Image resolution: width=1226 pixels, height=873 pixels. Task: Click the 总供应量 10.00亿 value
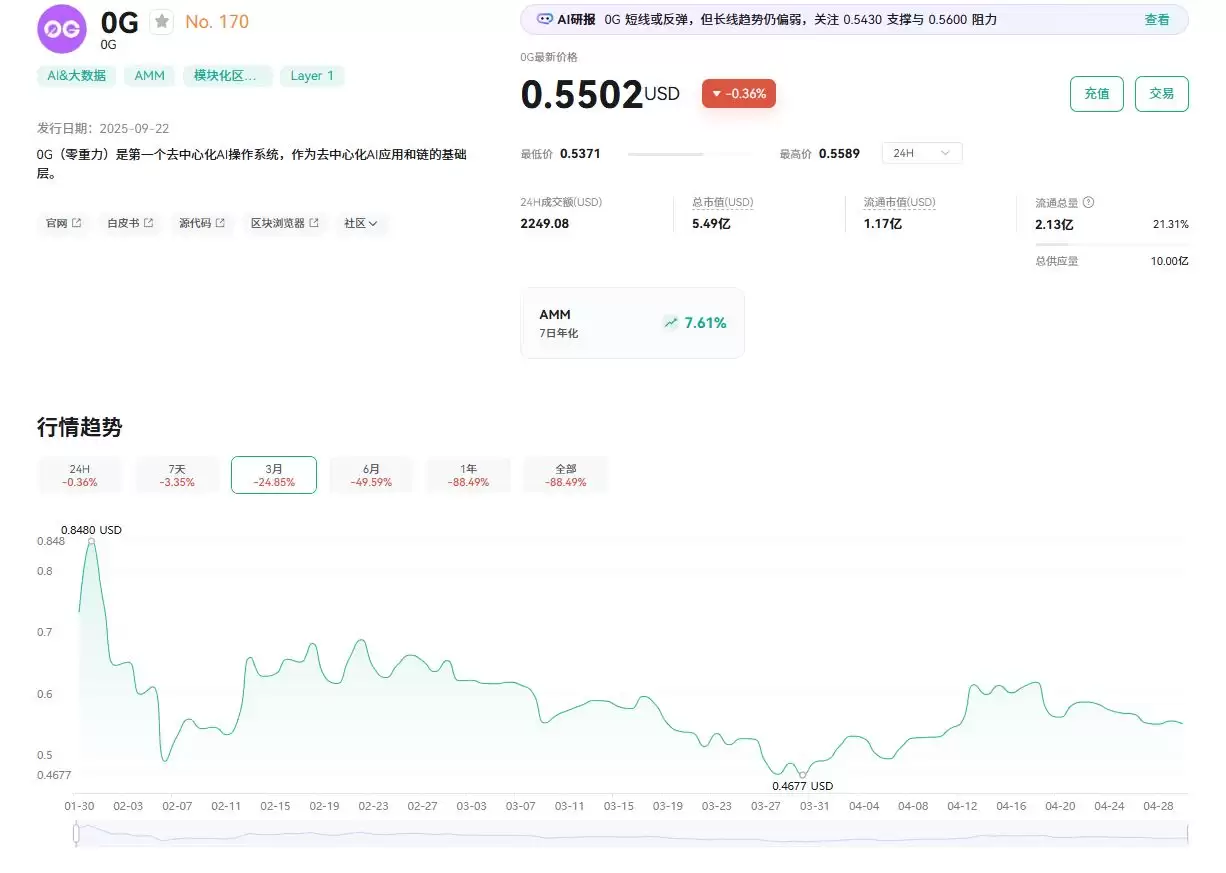tap(1169, 261)
